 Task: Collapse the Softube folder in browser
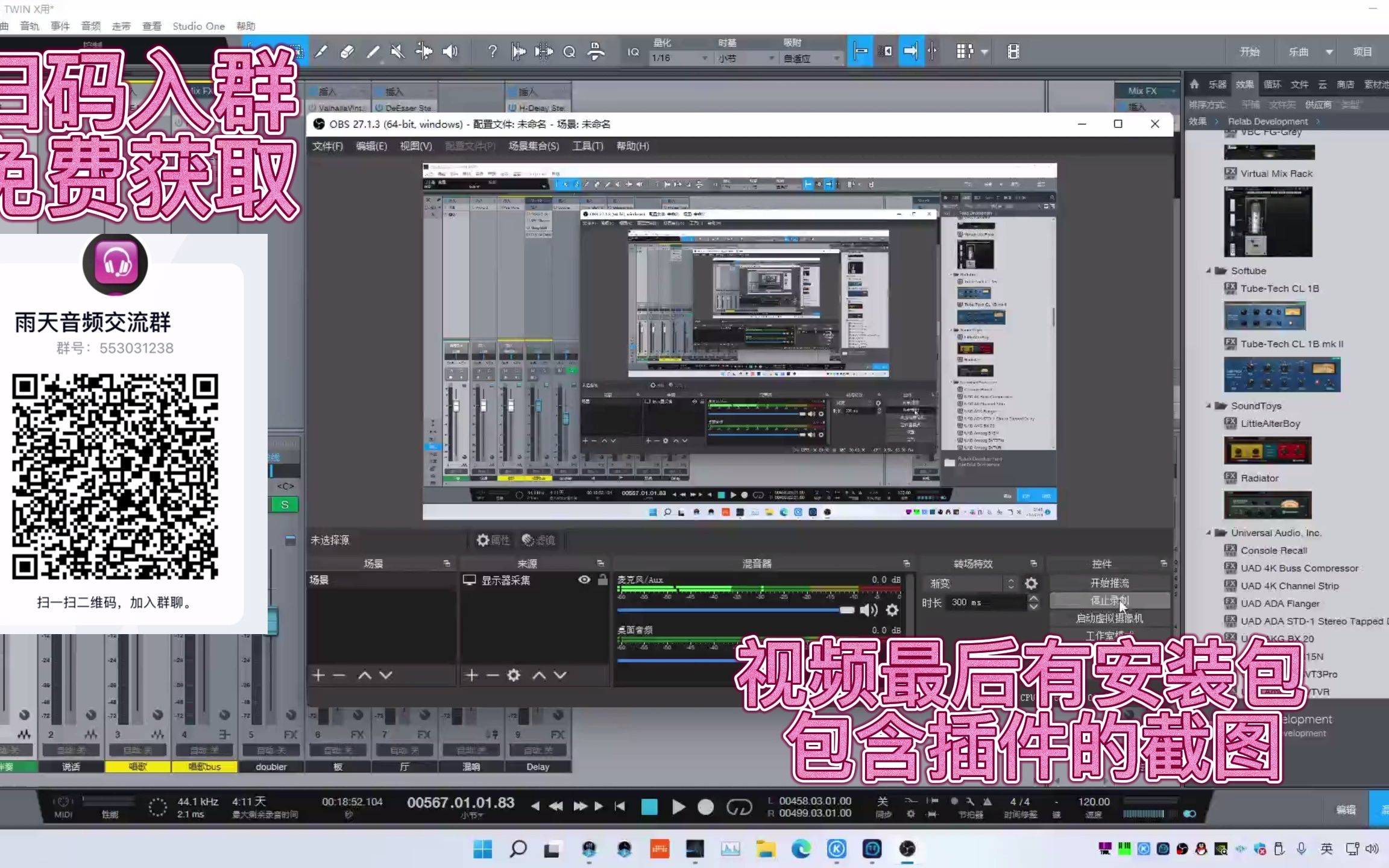click(x=1208, y=271)
